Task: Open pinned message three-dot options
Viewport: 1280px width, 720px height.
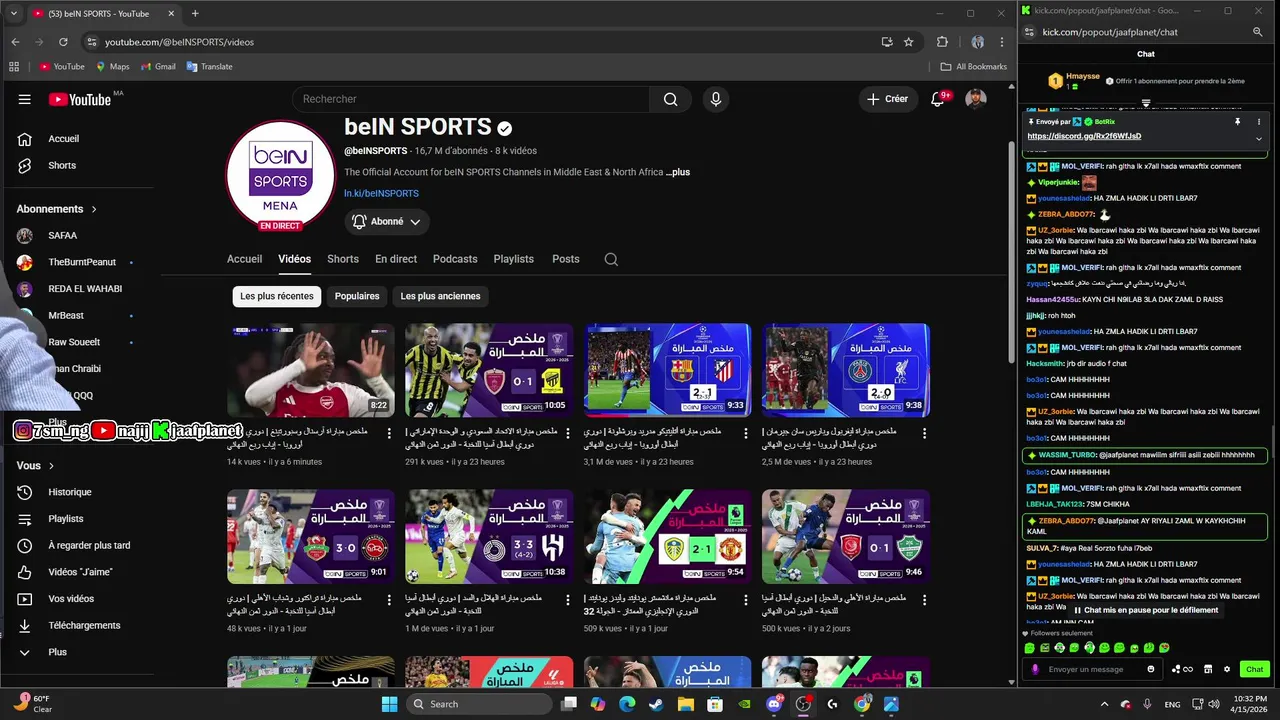Action: [1259, 122]
